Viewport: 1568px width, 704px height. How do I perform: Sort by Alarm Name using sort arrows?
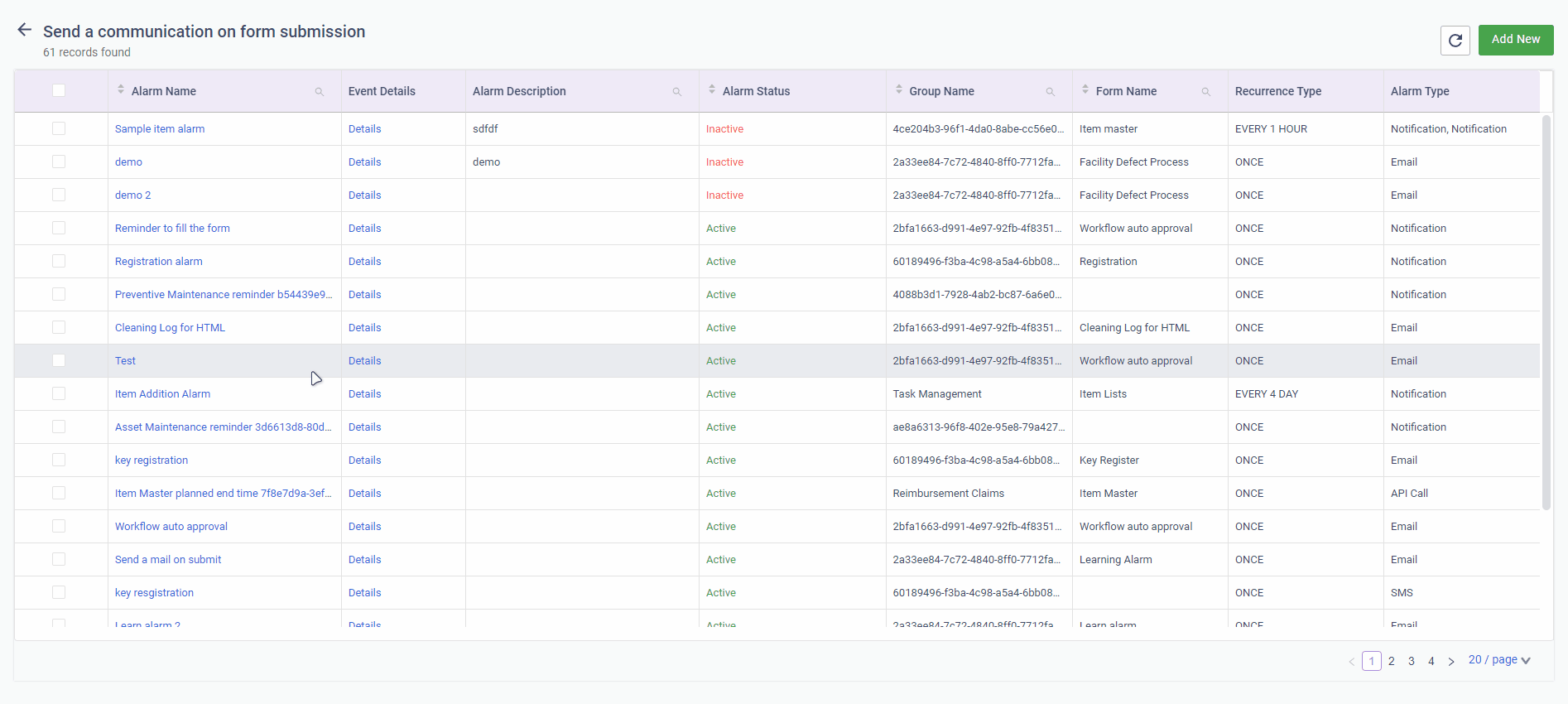pos(121,90)
